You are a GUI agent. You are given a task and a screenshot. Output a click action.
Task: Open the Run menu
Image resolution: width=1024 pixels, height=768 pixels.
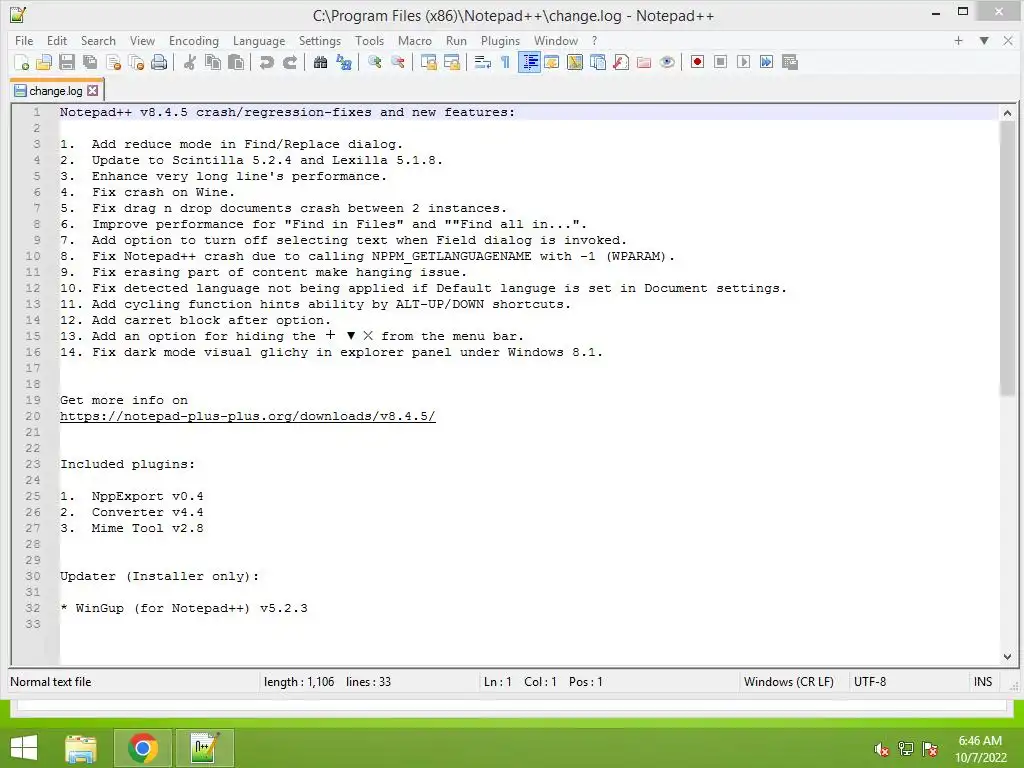click(456, 40)
